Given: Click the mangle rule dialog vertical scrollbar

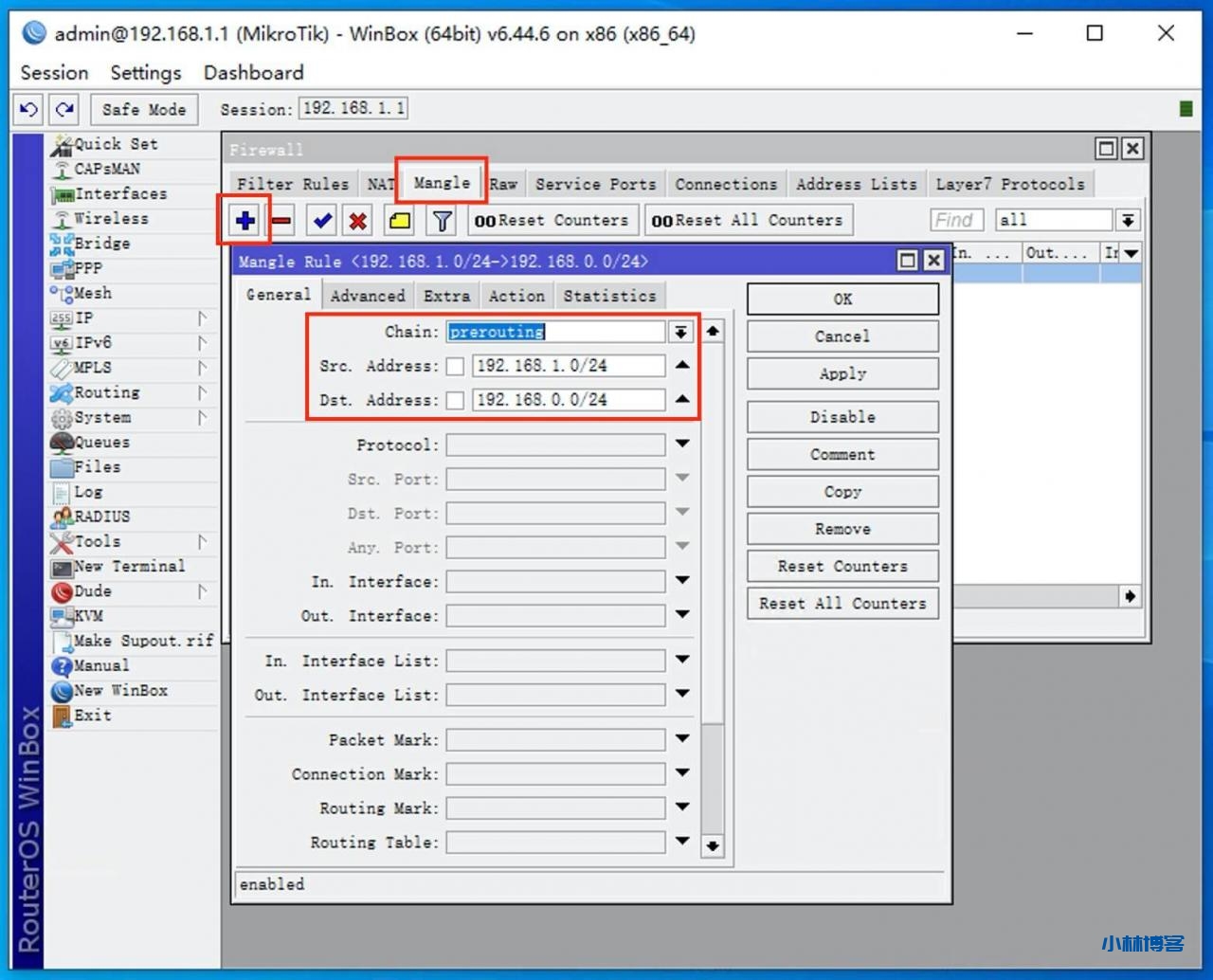Looking at the screenshot, I should click(x=713, y=588).
